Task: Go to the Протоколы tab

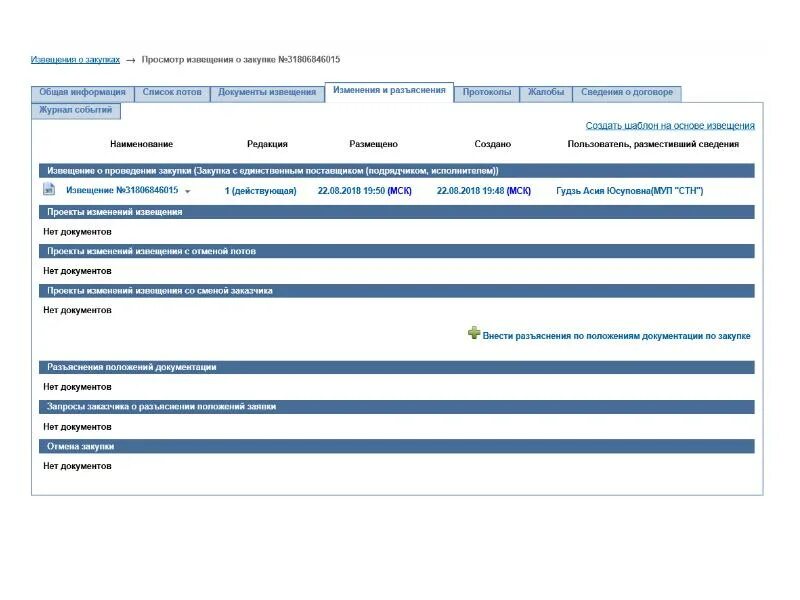Action: point(487,92)
